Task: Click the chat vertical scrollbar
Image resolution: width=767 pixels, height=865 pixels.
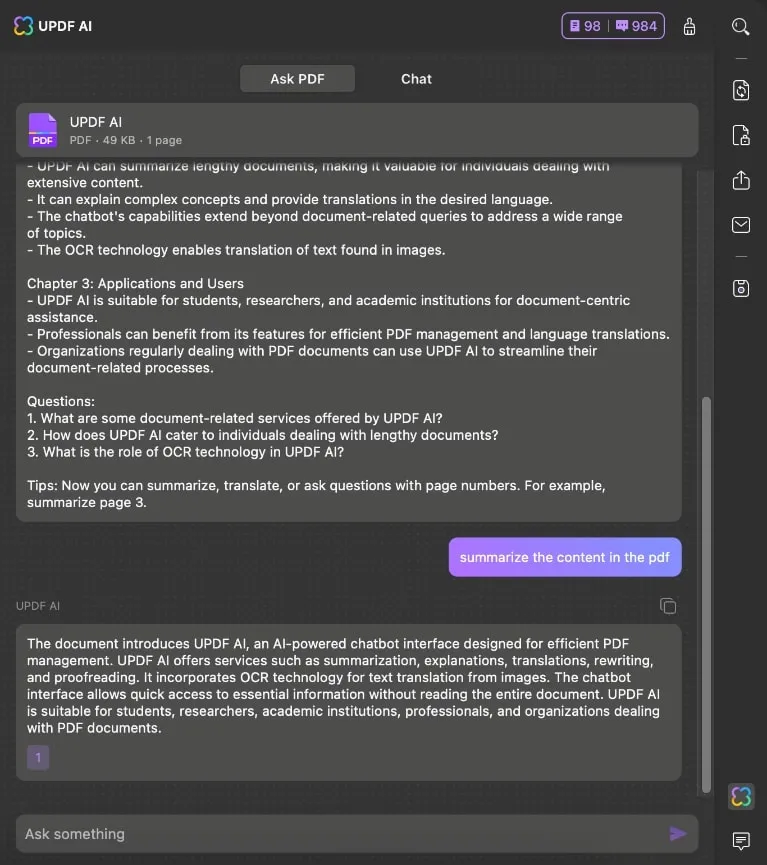Action: pos(706,595)
